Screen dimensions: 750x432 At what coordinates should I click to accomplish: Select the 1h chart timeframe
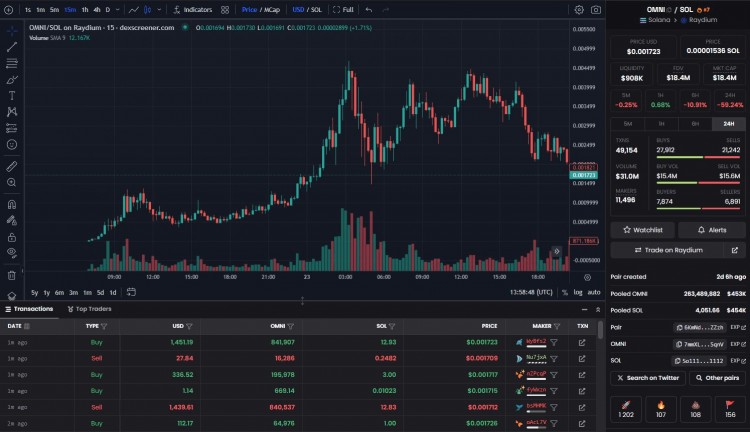84,9
